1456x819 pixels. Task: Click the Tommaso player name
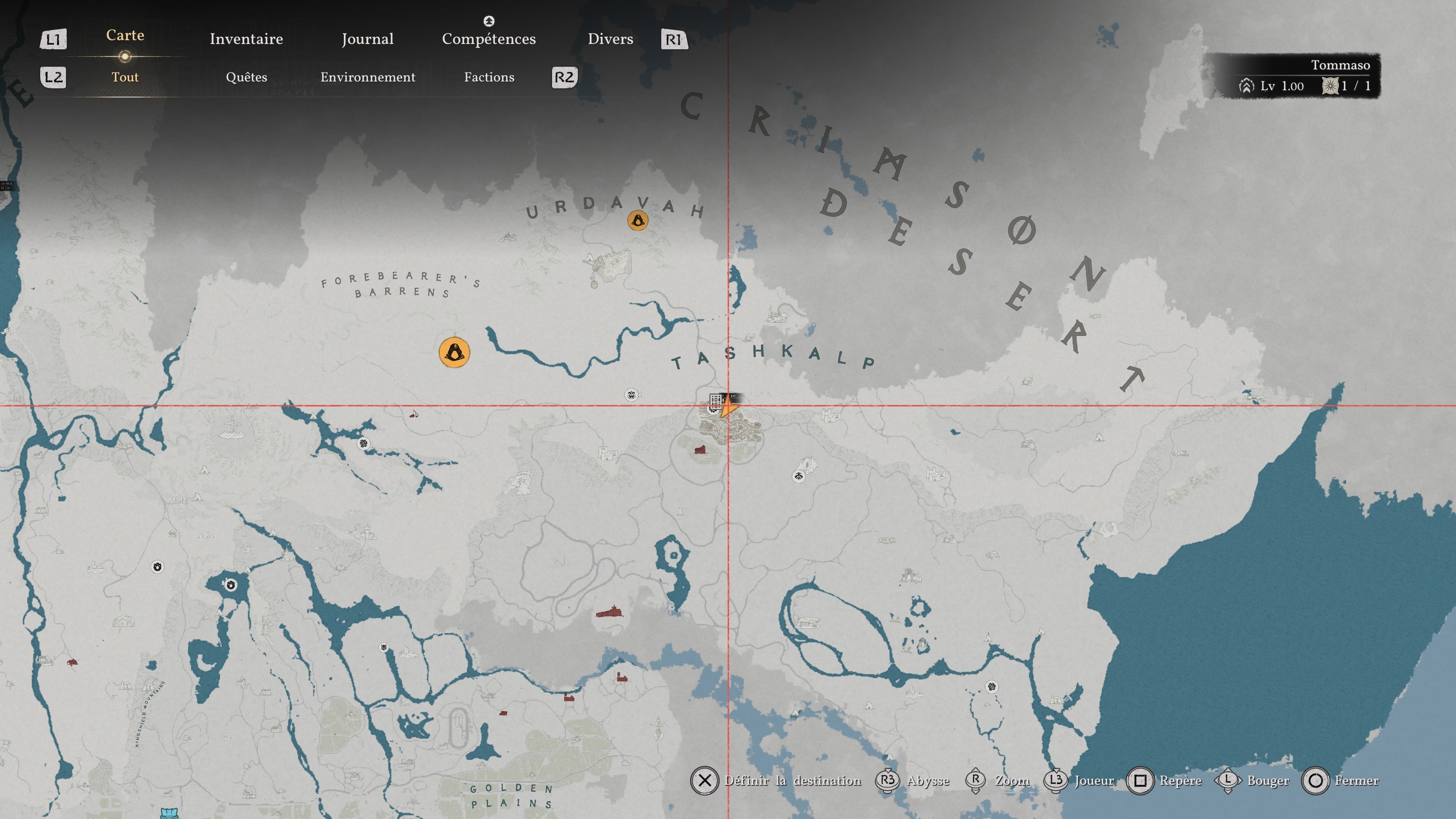point(1340,65)
